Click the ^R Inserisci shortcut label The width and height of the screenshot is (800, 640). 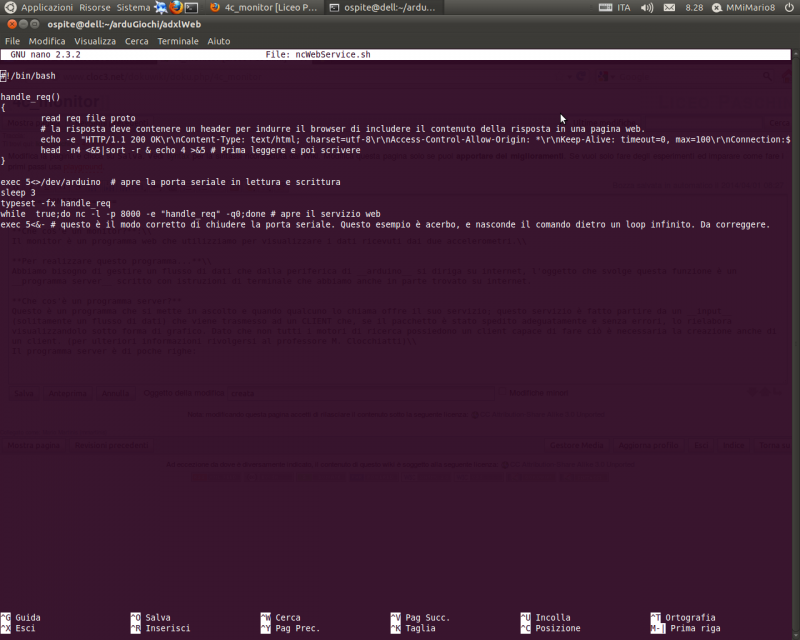(x=160, y=628)
